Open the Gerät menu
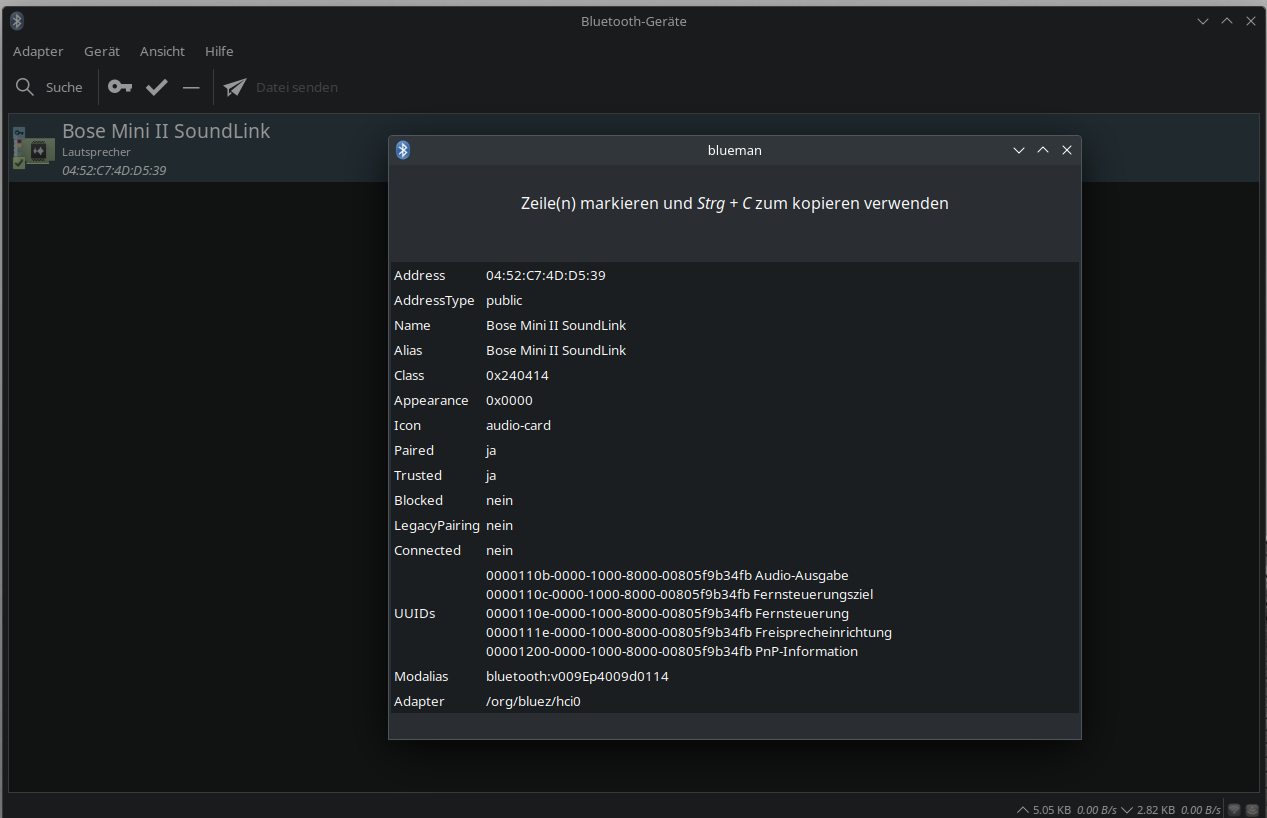The width and height of the screenshot is (1267, 818). 102,51
